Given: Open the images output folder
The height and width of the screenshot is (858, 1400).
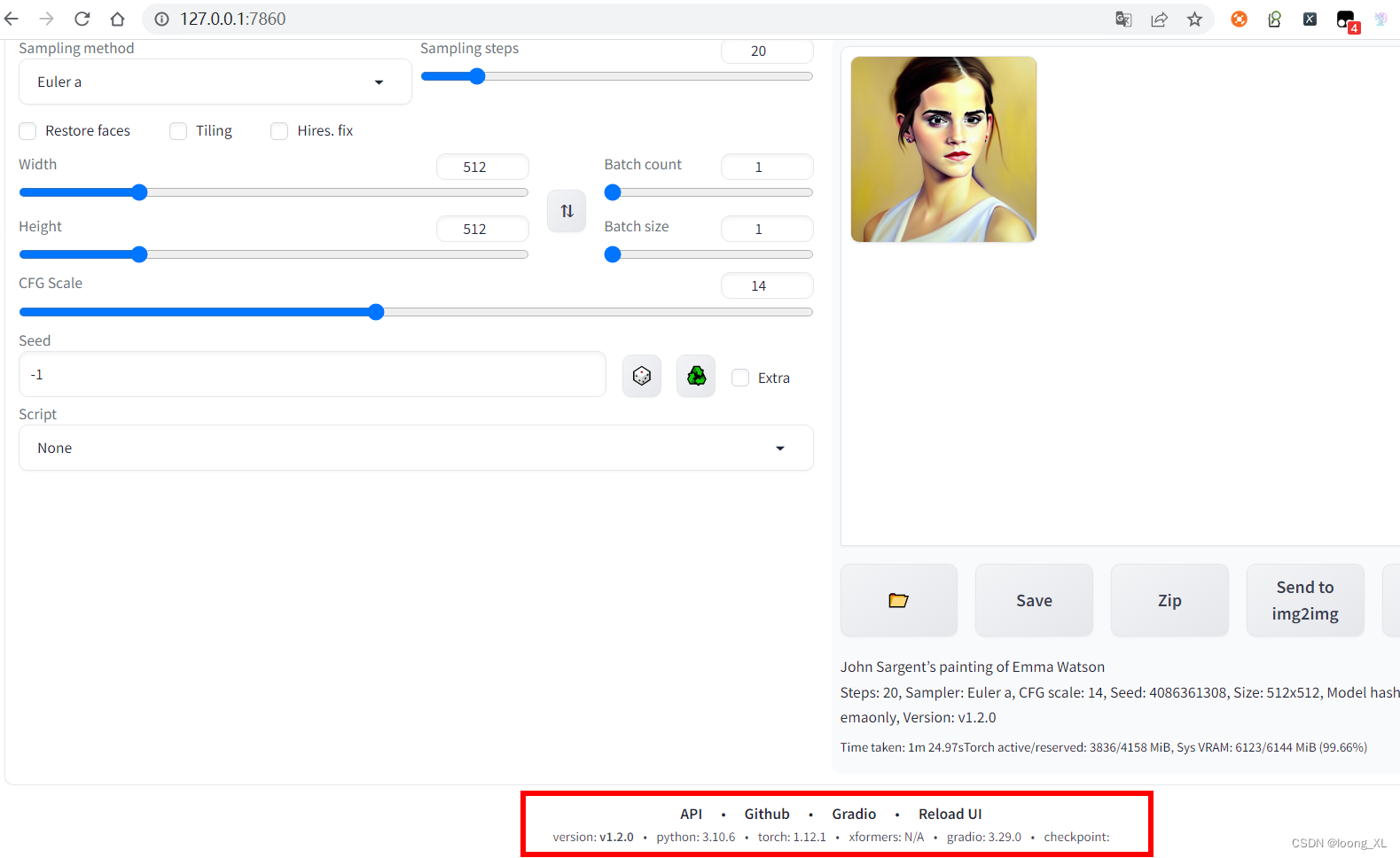Looking at the screenshot, I should [x=899, y=600].
